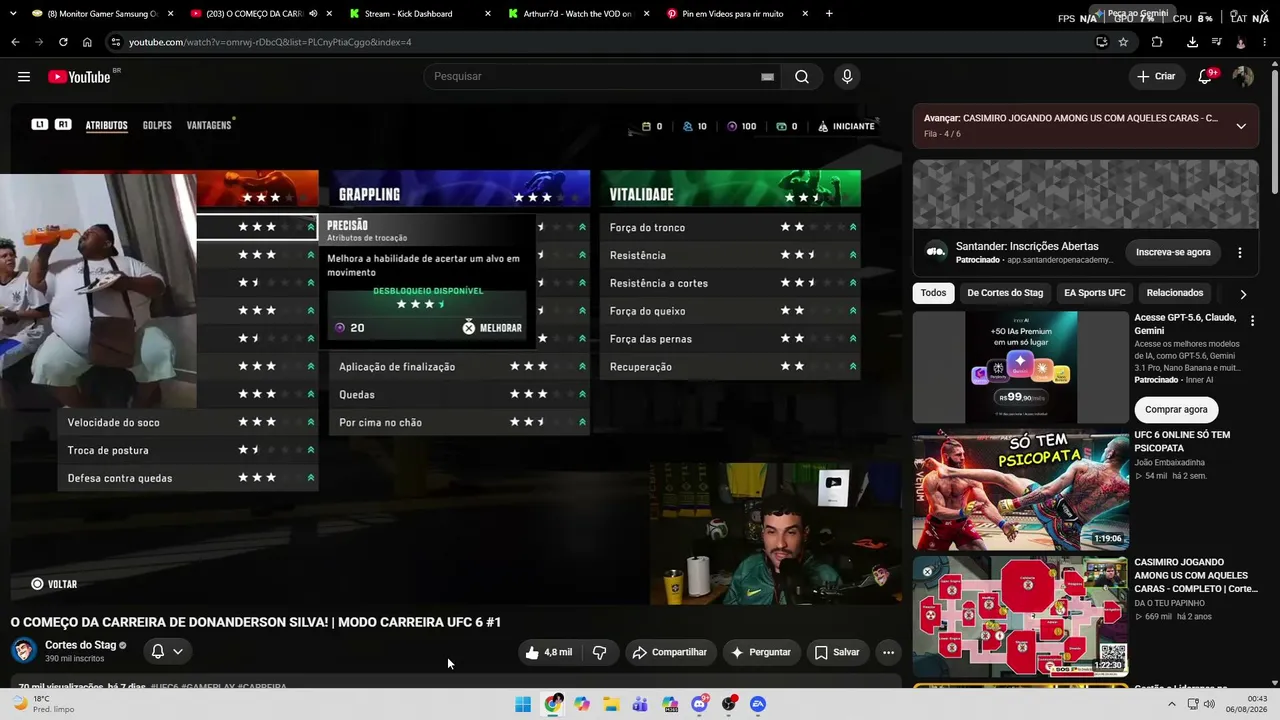Screen dimensions: 1280x720
Task: Expand the playlist queue panel
Action: [1241, 126]
